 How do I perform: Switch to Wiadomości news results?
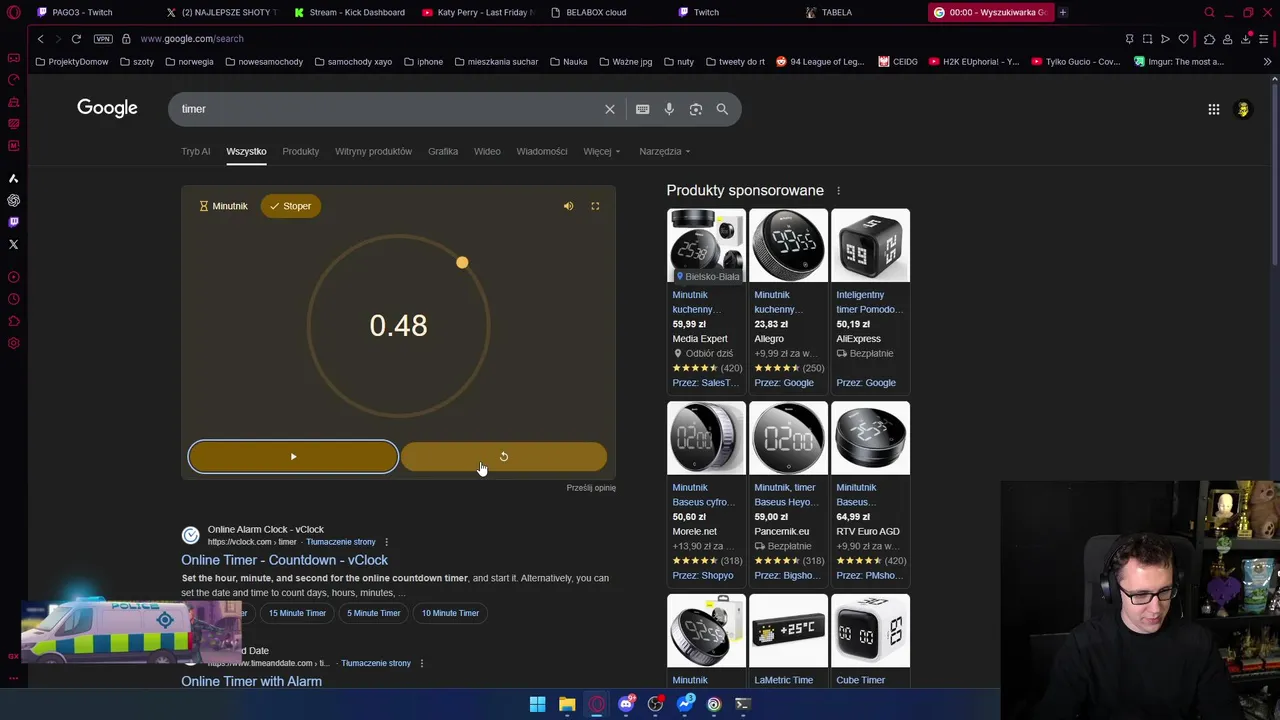pyautogui.click(x=542, y=151)
